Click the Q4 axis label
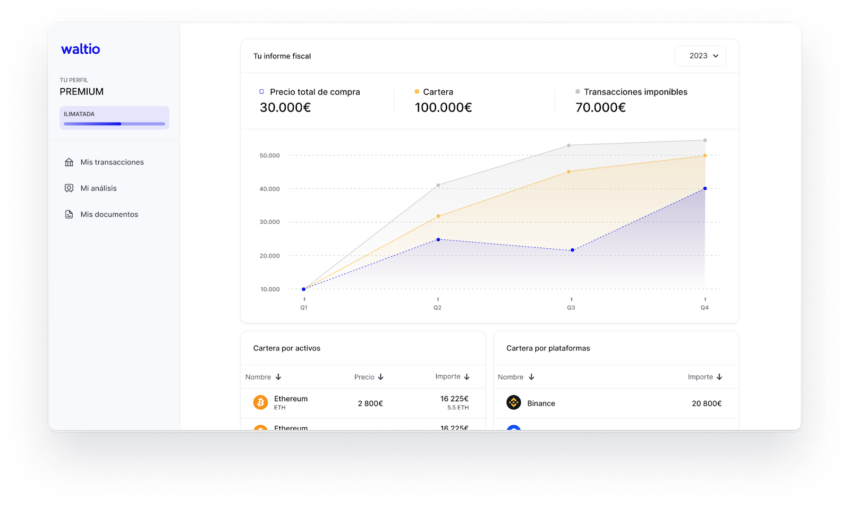 [704, 307]
